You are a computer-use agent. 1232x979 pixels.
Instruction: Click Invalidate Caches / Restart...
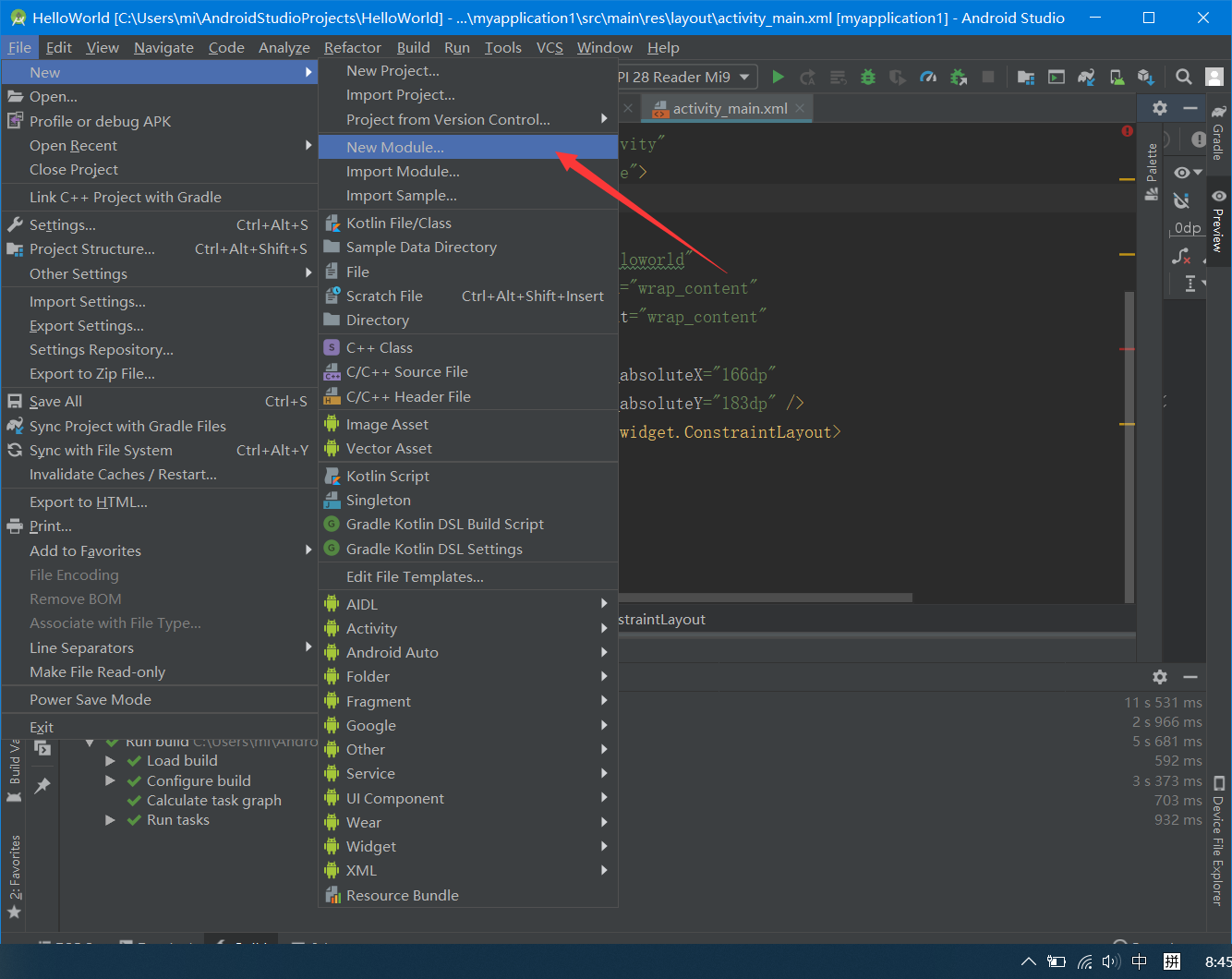tap(160, 474)
